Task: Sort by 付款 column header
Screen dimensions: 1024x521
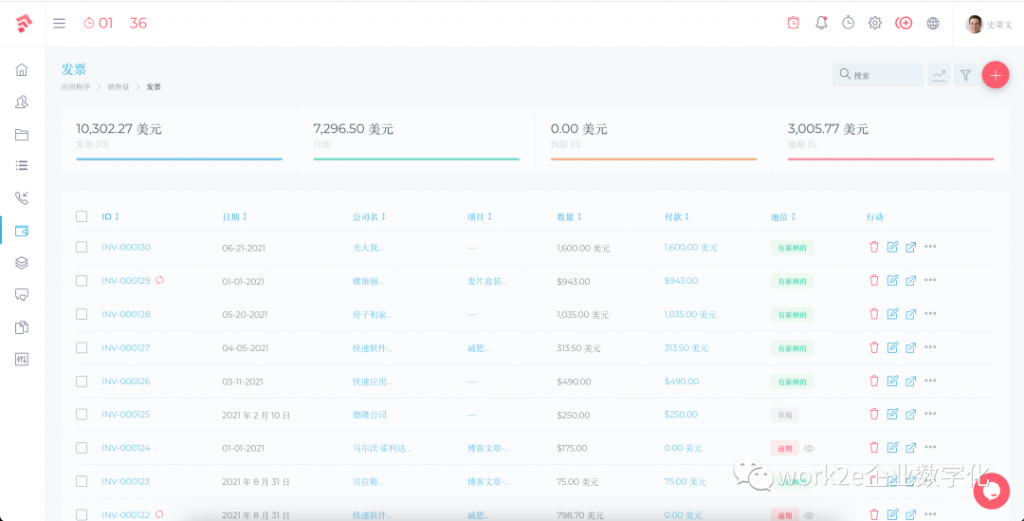Action: (677, 216)
